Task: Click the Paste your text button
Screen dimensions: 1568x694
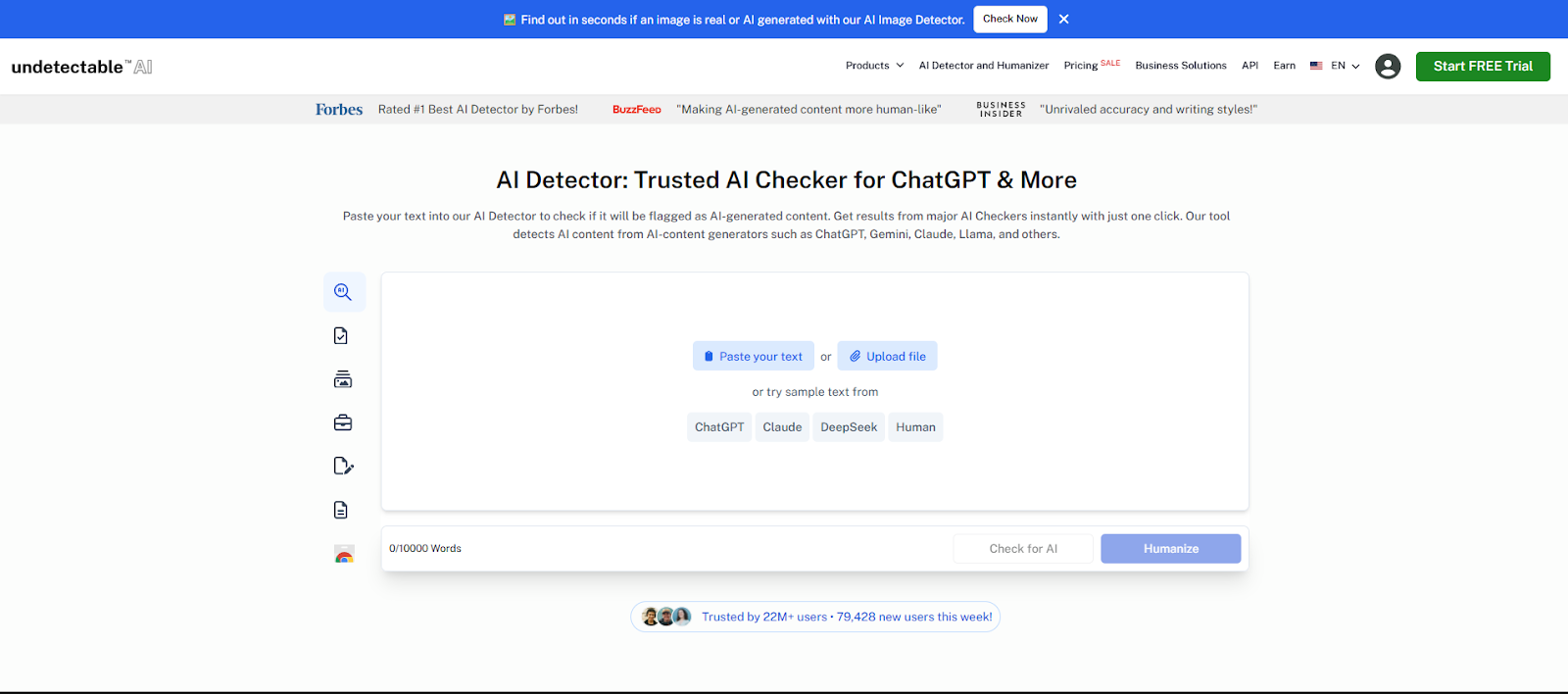Action: pyautogui.click(x=753, y=356)
